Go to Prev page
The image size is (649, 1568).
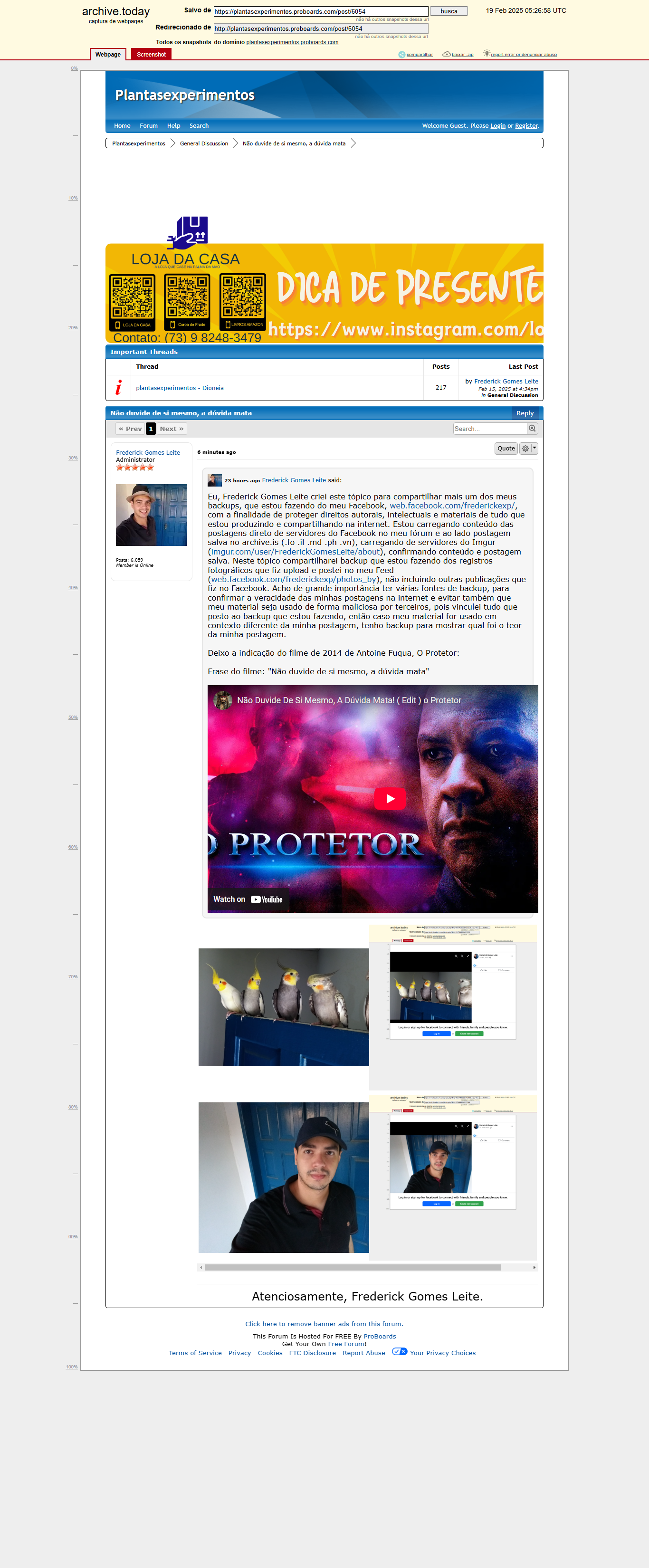pos(130,429)
